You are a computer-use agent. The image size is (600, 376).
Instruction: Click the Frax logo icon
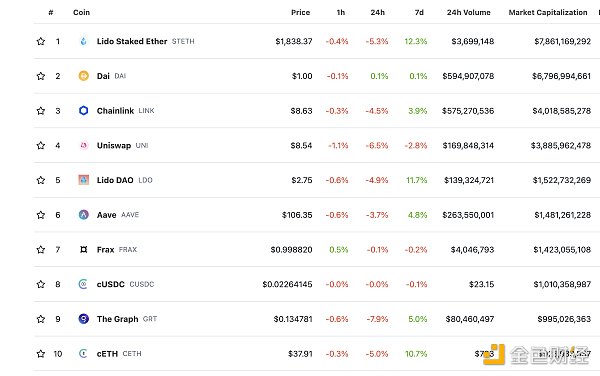click(83, 249)
